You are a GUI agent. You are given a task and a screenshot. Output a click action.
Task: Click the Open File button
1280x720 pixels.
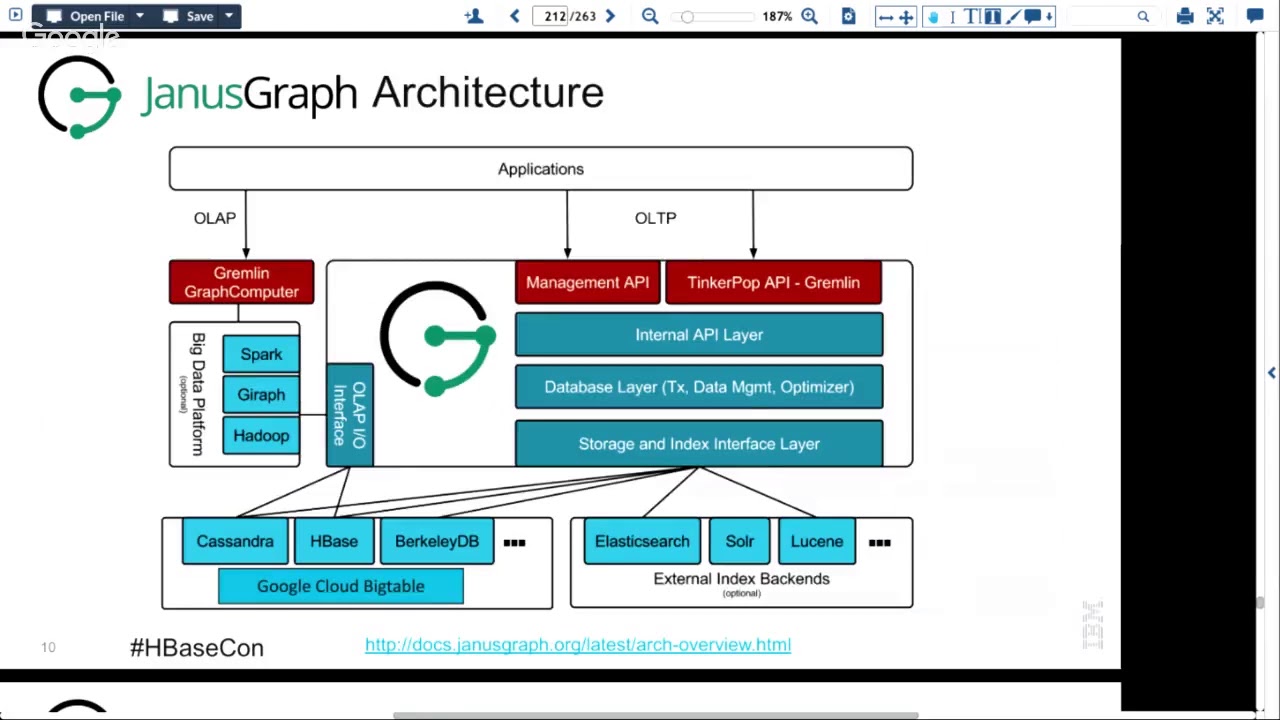click(86, 16)
